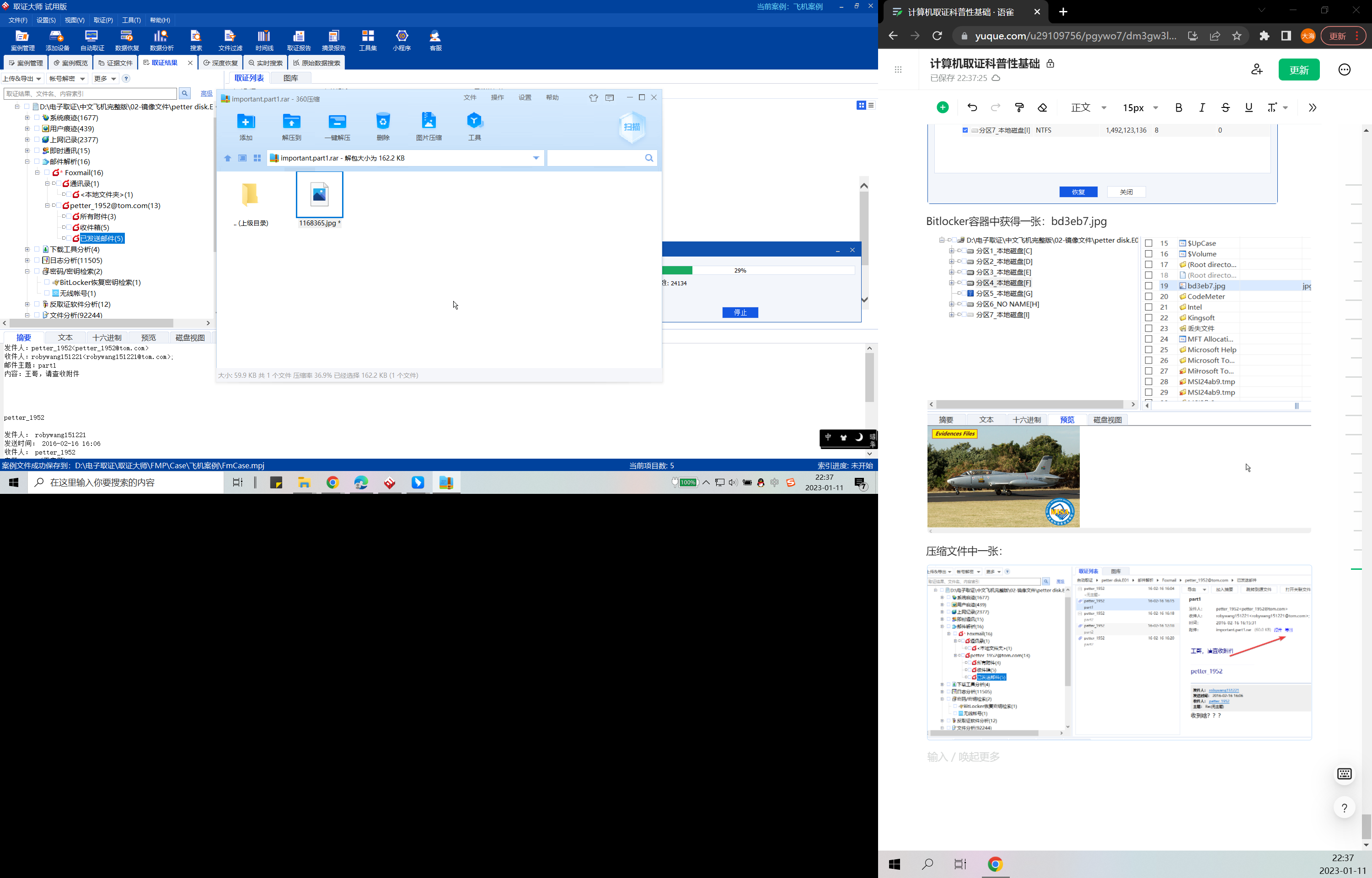Switch to the 十六进制 tab

(107, 337)
